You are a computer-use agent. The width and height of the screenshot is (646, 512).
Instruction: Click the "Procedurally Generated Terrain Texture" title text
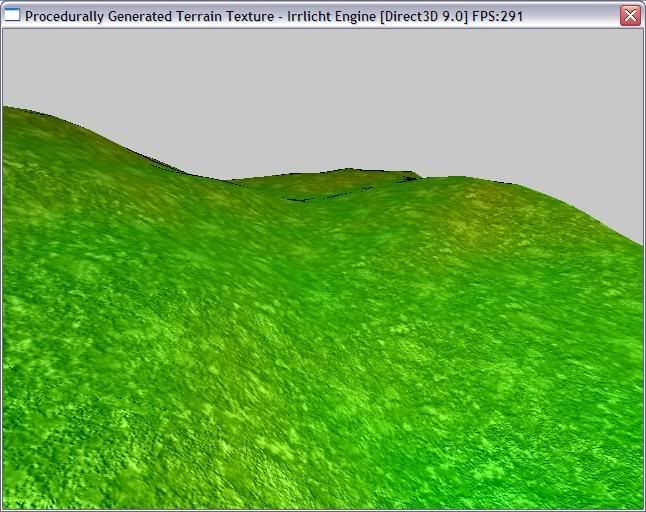click(148, 16)
